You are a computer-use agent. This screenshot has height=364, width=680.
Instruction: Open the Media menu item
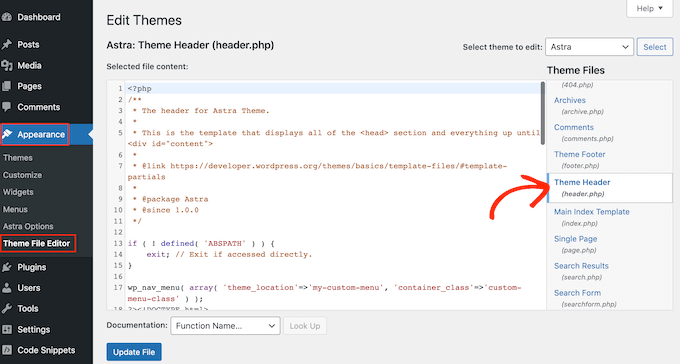29,66
